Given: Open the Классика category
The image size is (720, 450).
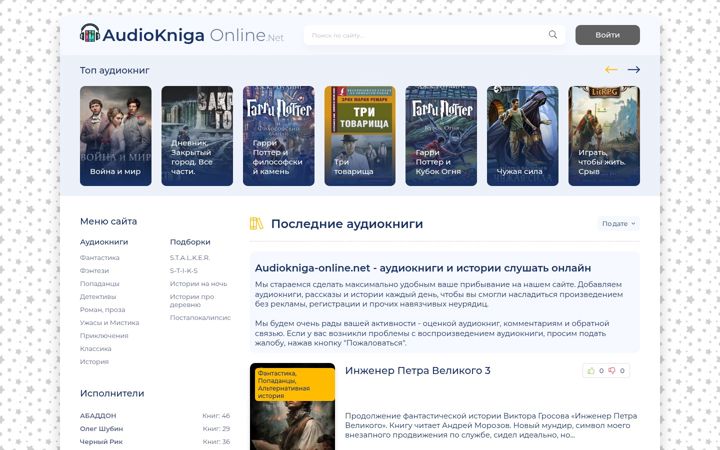Looking at the screenshot, I should click(96, 349).
